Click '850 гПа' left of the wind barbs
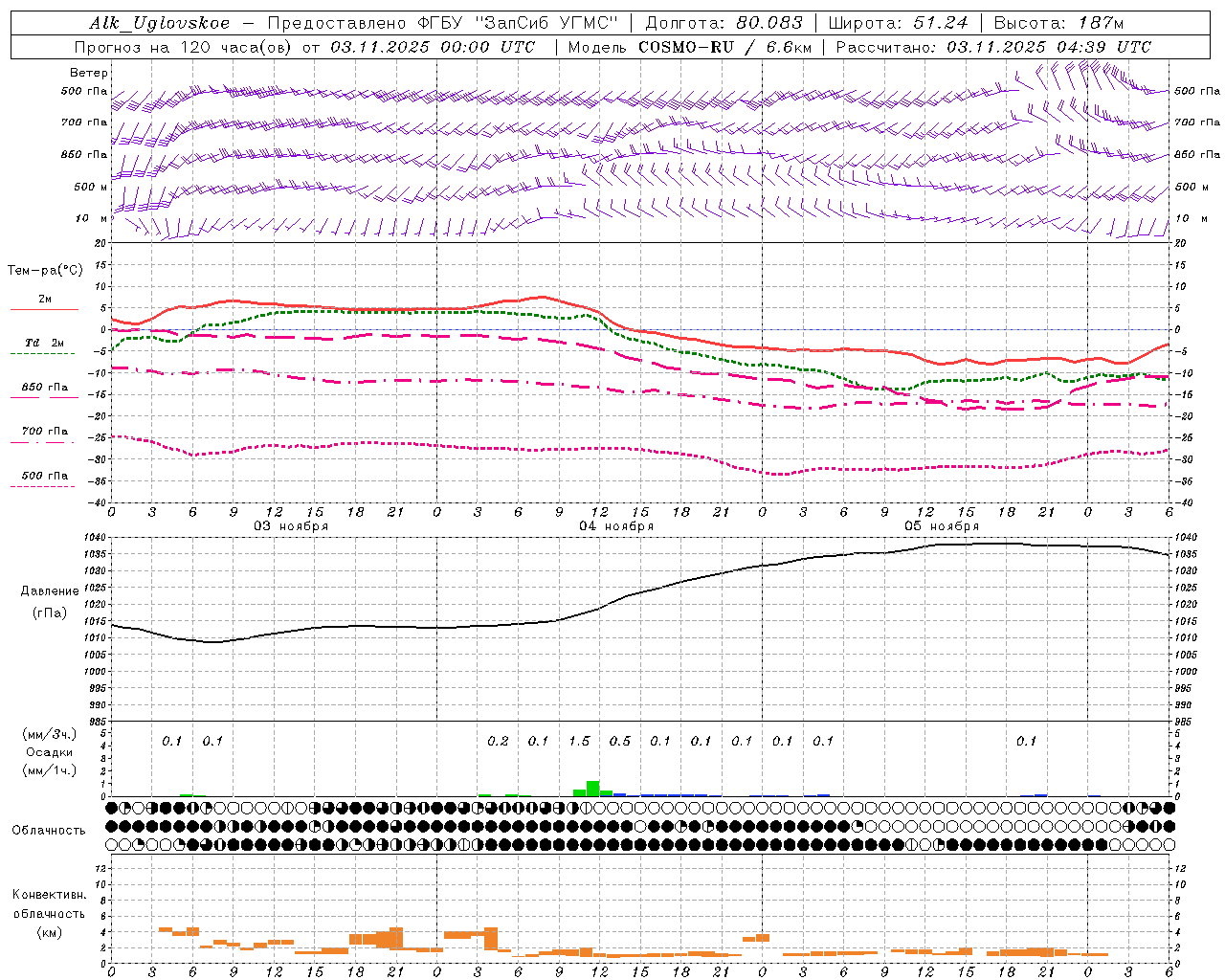The width and height of the screenshot is (1225, 980). tap(84, 154)
